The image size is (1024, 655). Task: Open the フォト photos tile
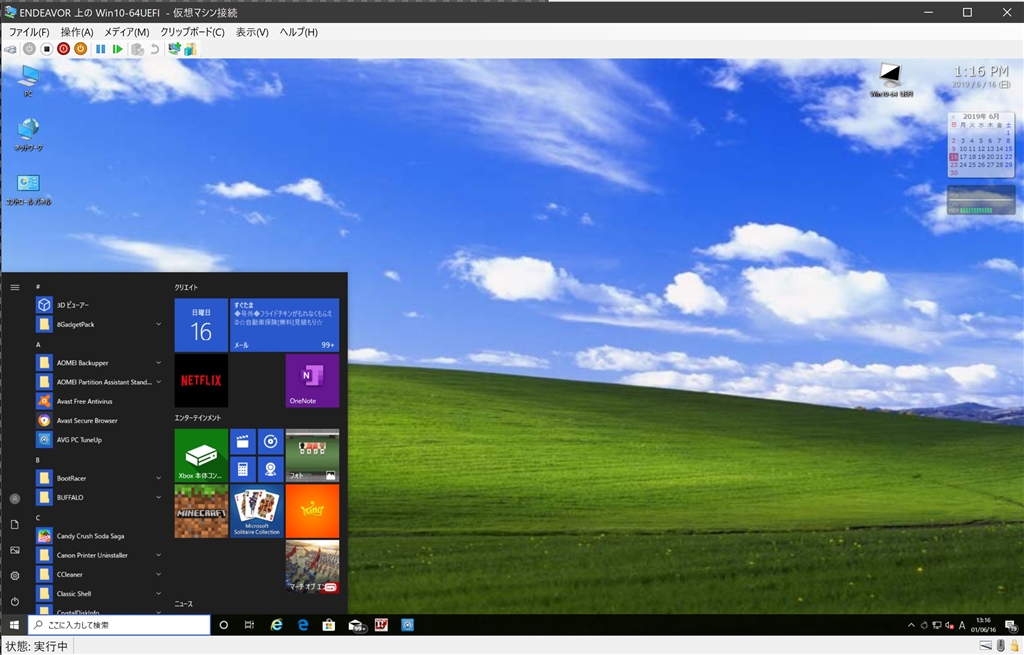coord(312,456)
